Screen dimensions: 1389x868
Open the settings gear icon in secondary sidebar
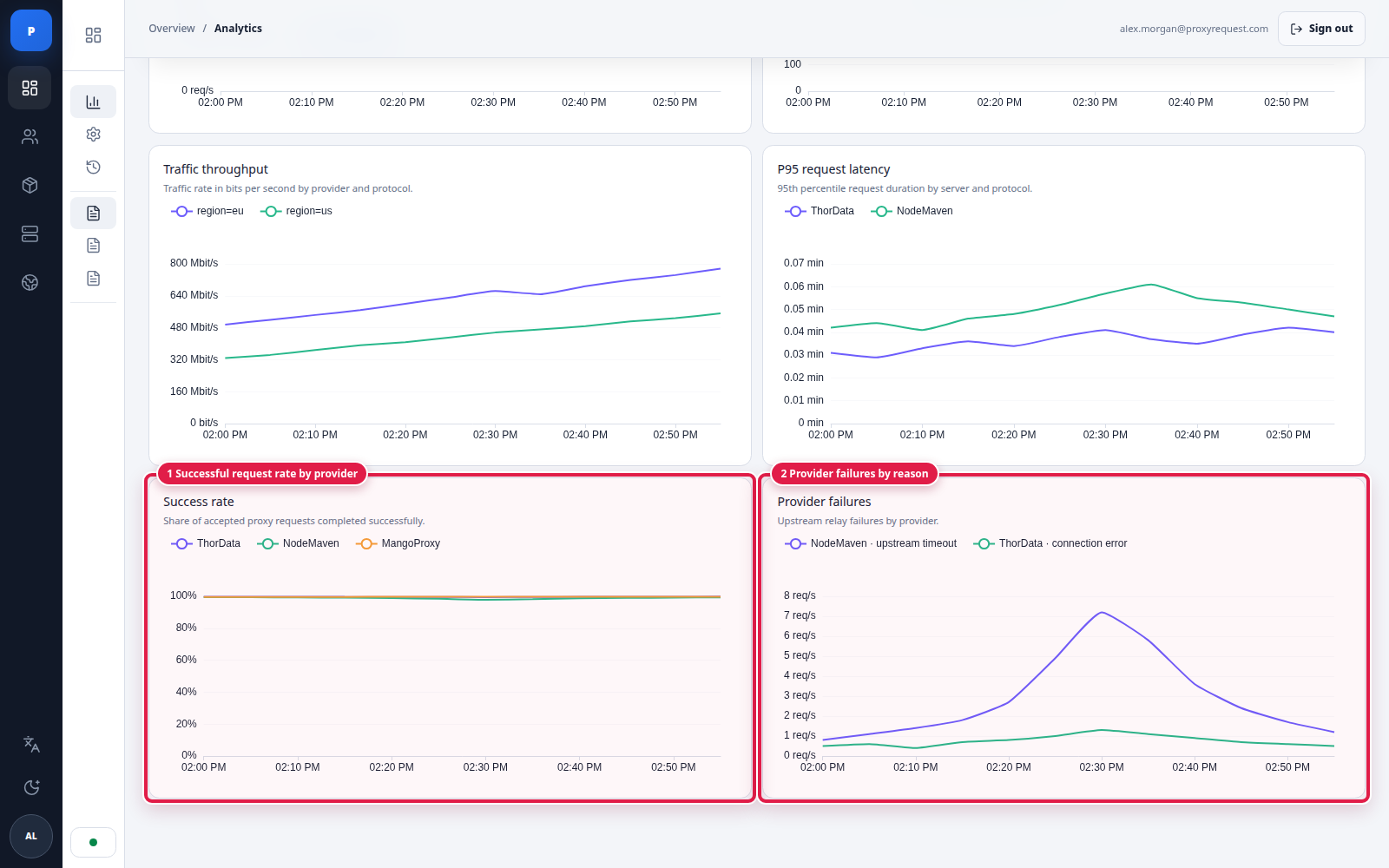coord(93,135)
